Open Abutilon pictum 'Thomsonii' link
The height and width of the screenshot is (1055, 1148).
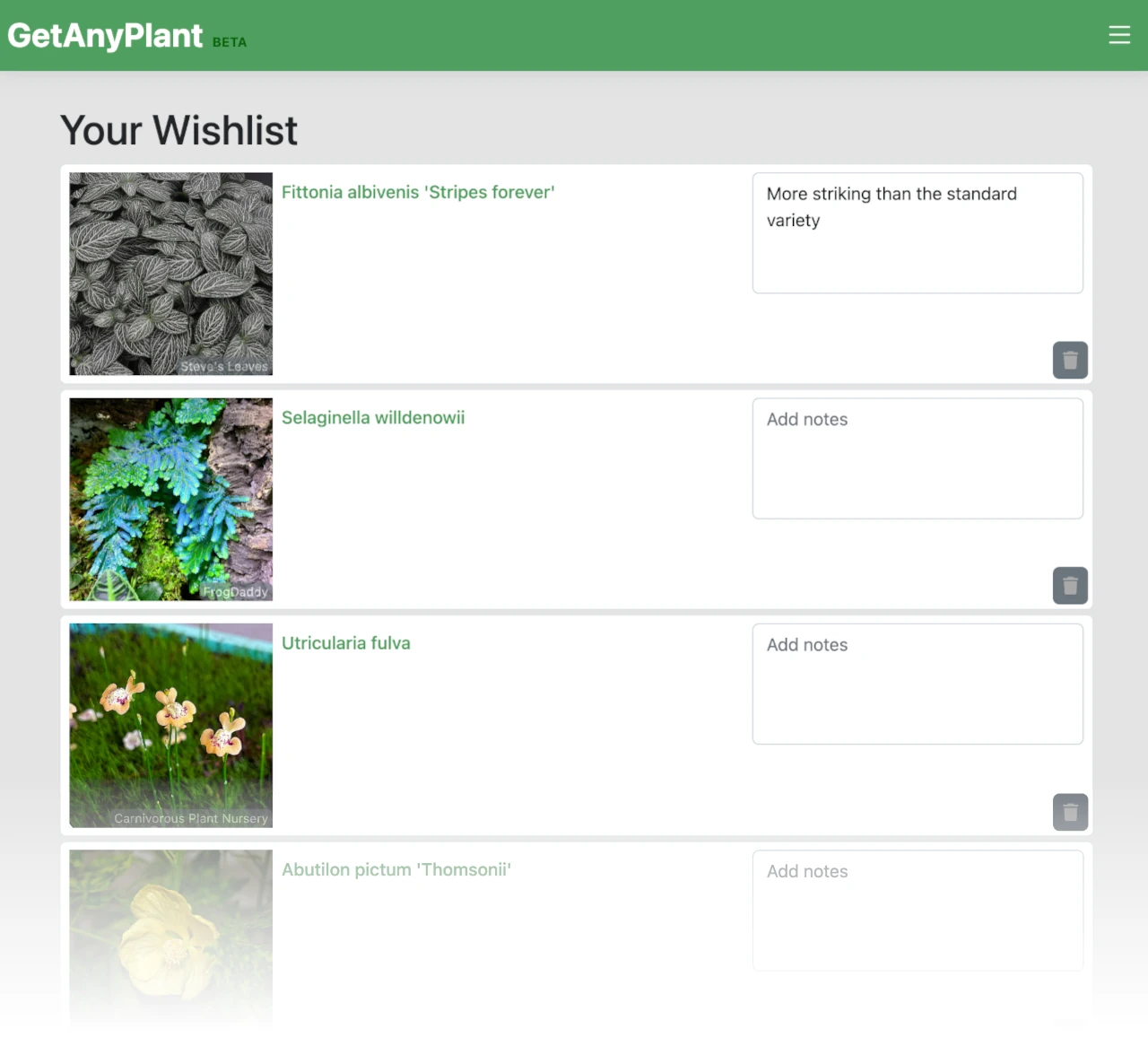[x=396, y=869]
